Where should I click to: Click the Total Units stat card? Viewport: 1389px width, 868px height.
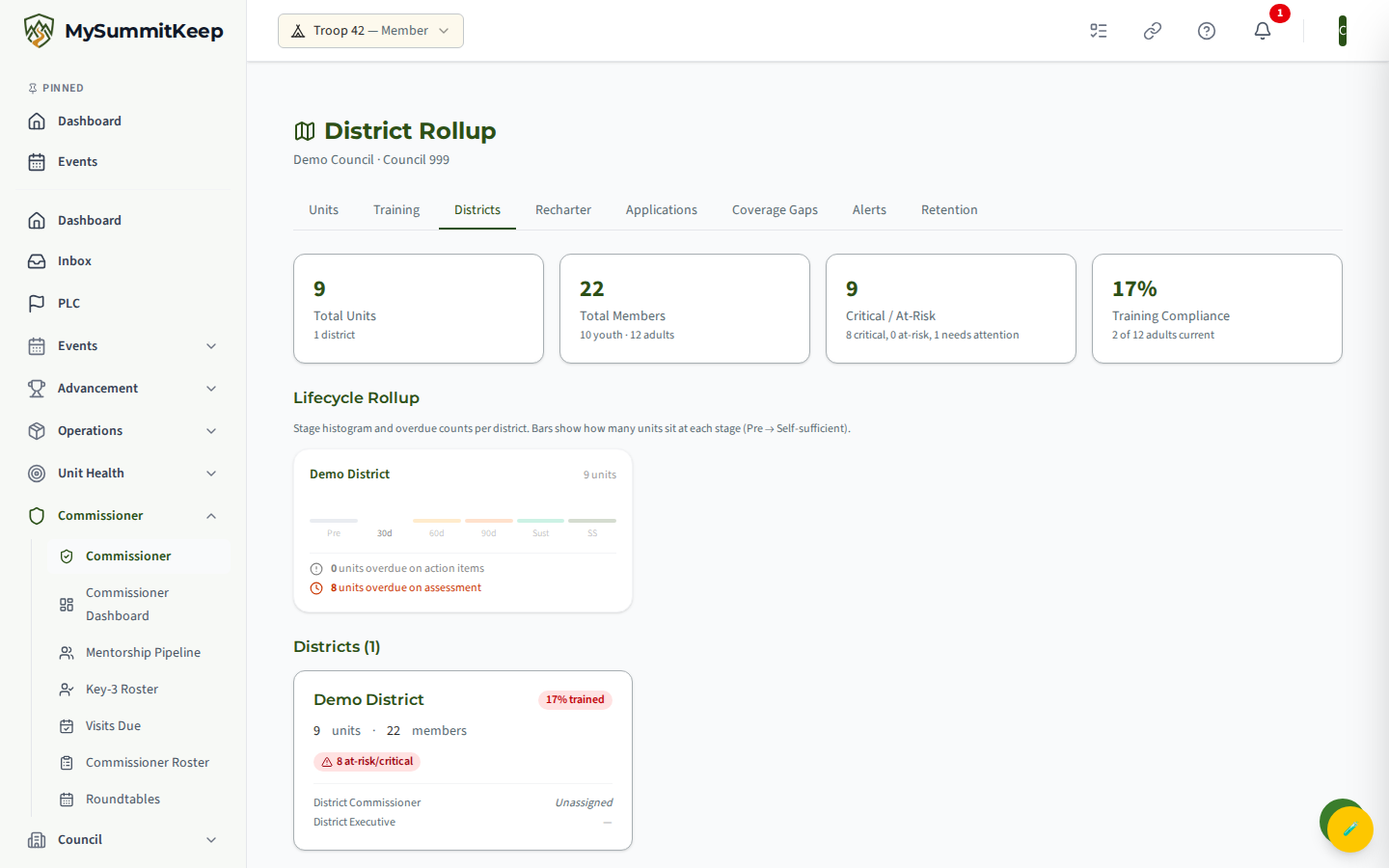pyautogui.click(x=419, y=309)
